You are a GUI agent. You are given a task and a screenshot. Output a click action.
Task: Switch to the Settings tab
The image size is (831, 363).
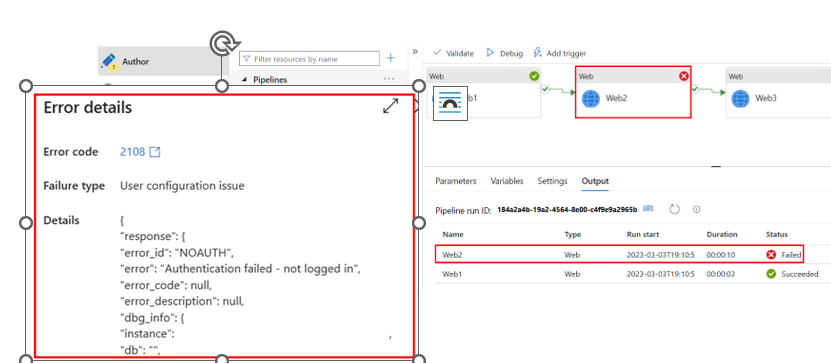click(552, 181)
